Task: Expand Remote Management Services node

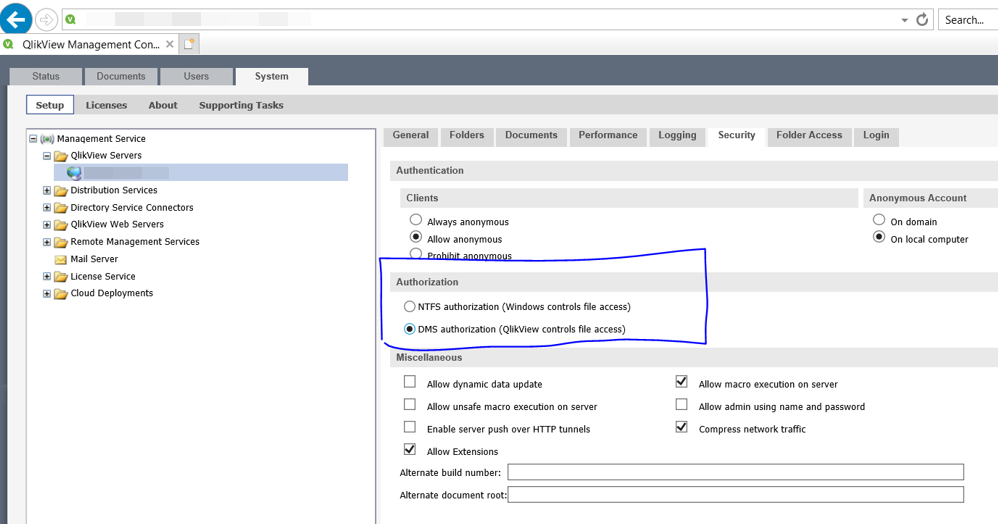Action: pos(46,241)
